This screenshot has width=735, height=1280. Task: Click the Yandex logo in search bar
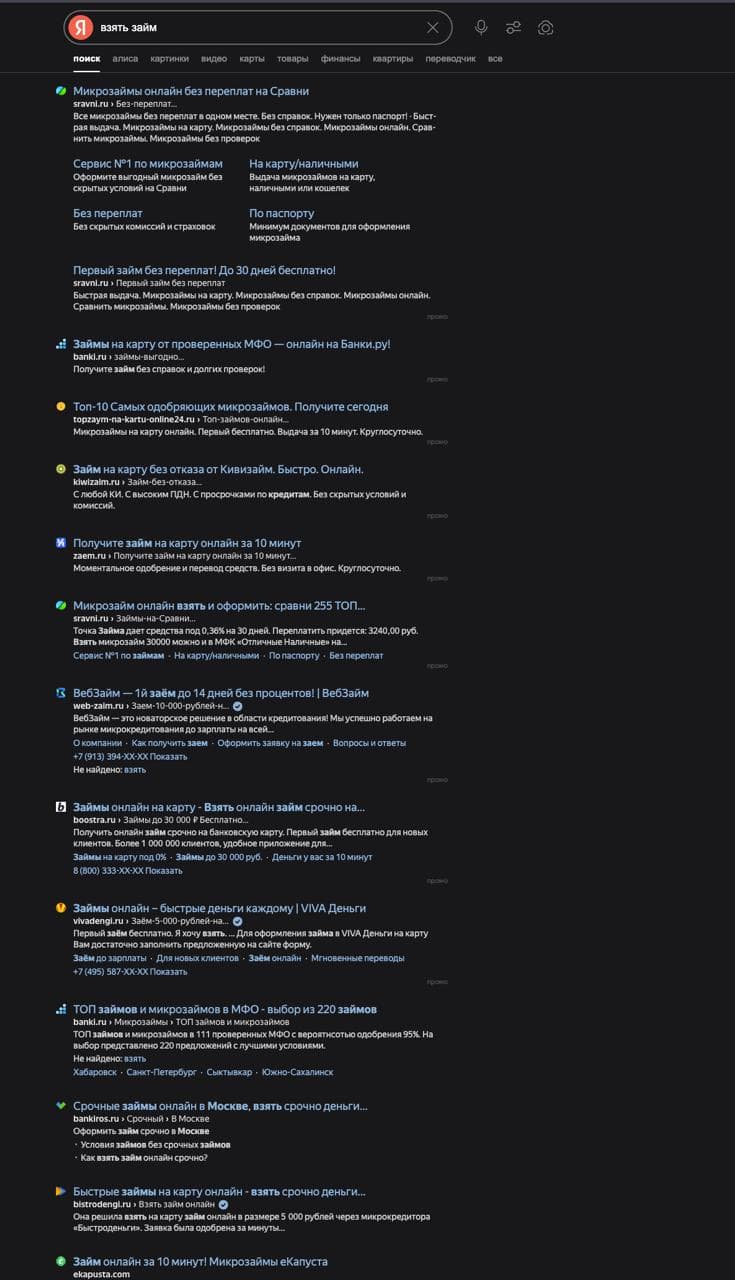tap(81, 28)
